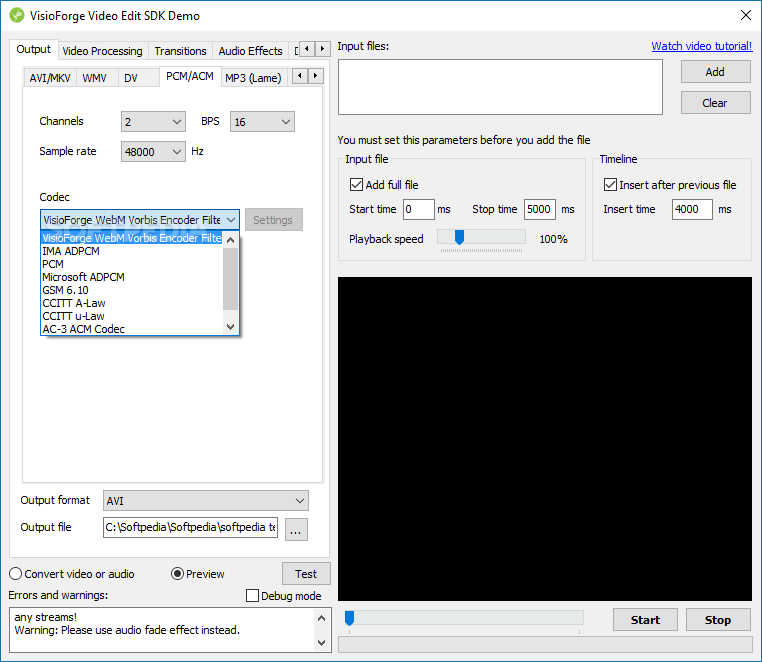Expand the Sample rate dropdown

(x=153, y=152)
